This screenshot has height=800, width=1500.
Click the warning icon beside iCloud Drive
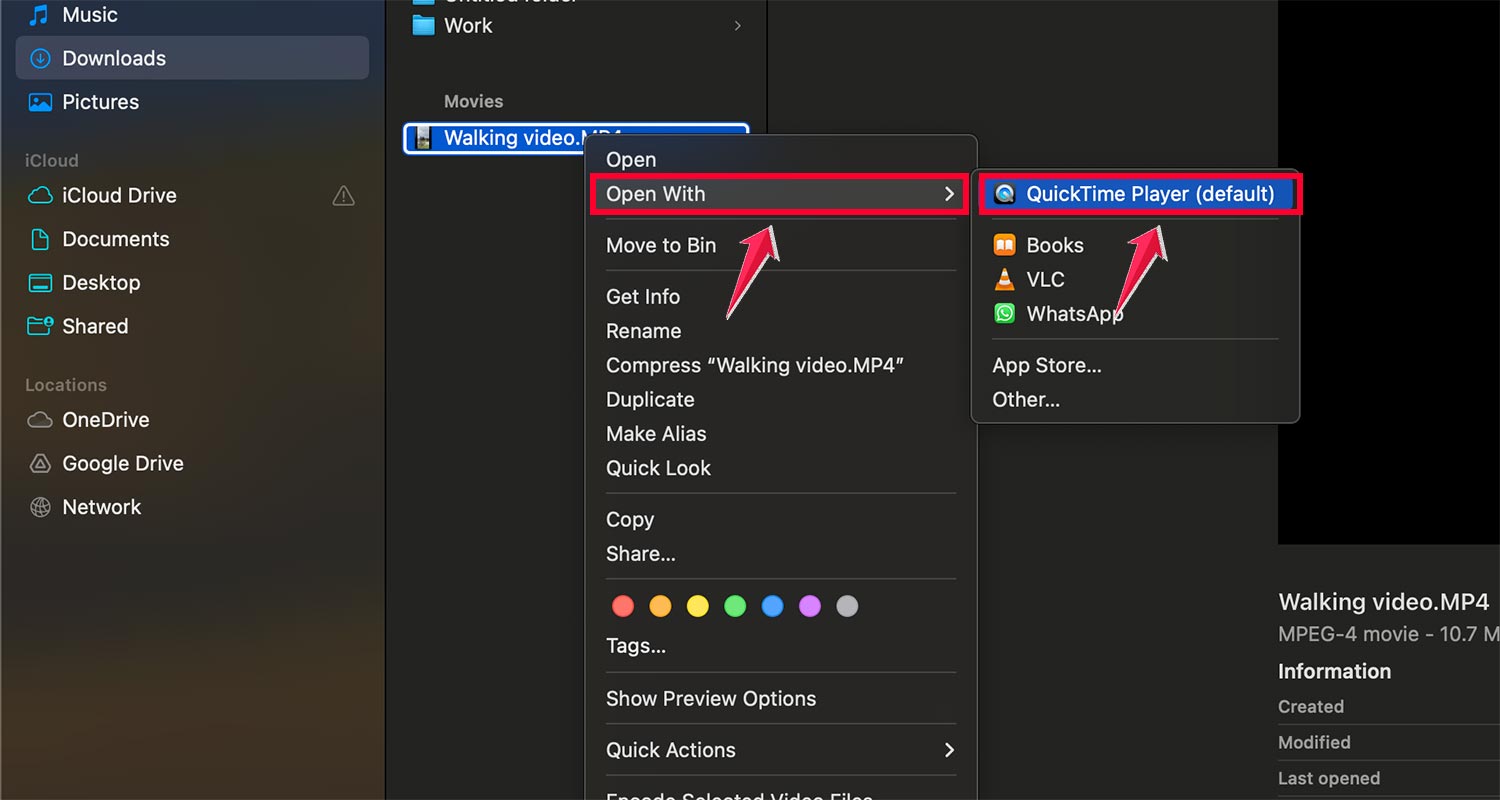[x=343, y=196]
